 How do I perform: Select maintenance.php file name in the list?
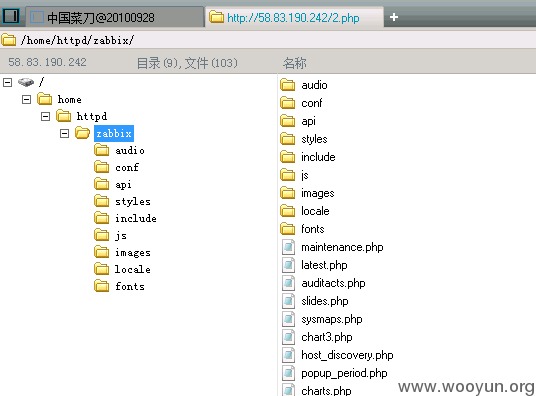[x=342, y=247]
